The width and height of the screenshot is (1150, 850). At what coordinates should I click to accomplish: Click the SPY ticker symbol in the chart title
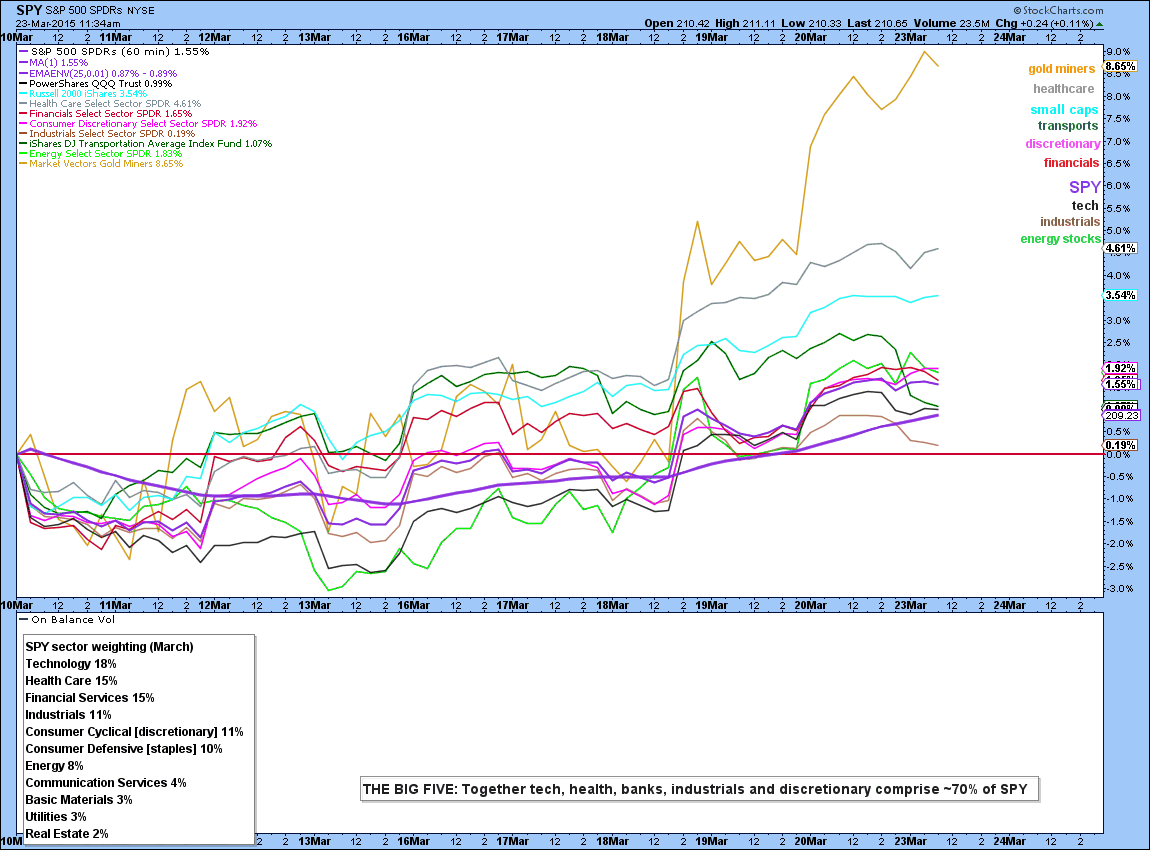pyautogui.click(x=29, y=10)
